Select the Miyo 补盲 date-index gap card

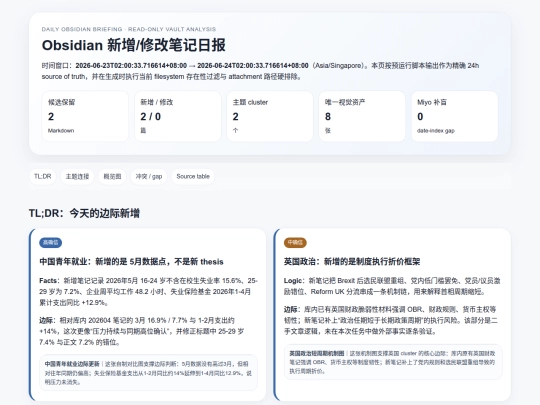[x=455, y=116]
